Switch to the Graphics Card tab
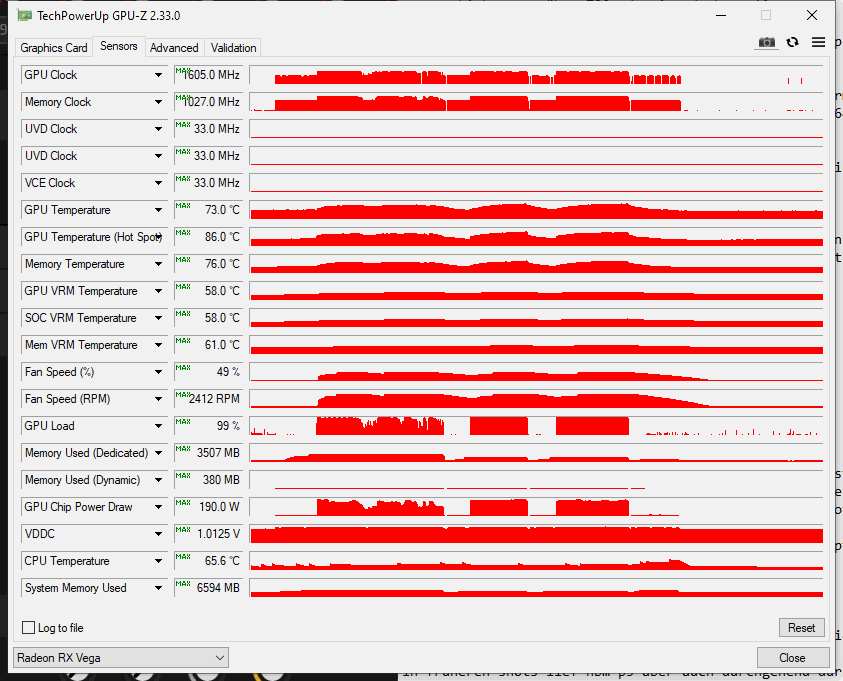 (53, 48)
